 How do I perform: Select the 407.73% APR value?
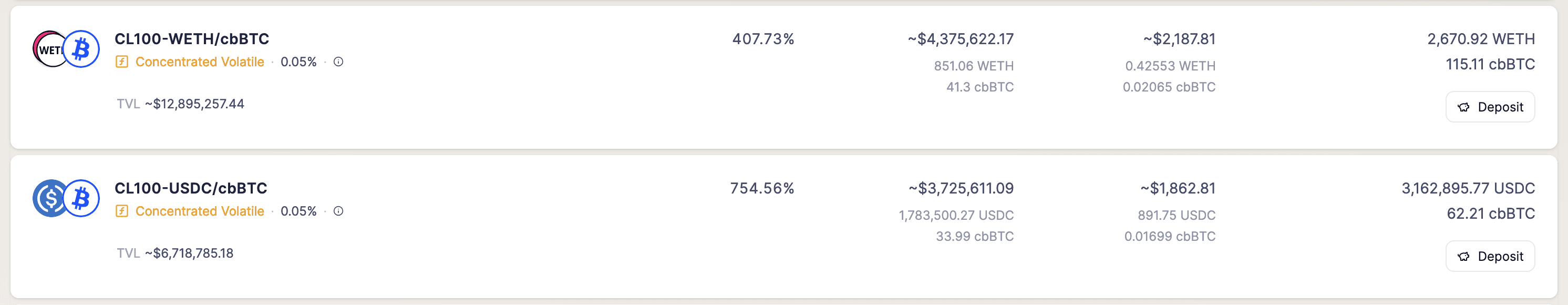pos(762,39)
